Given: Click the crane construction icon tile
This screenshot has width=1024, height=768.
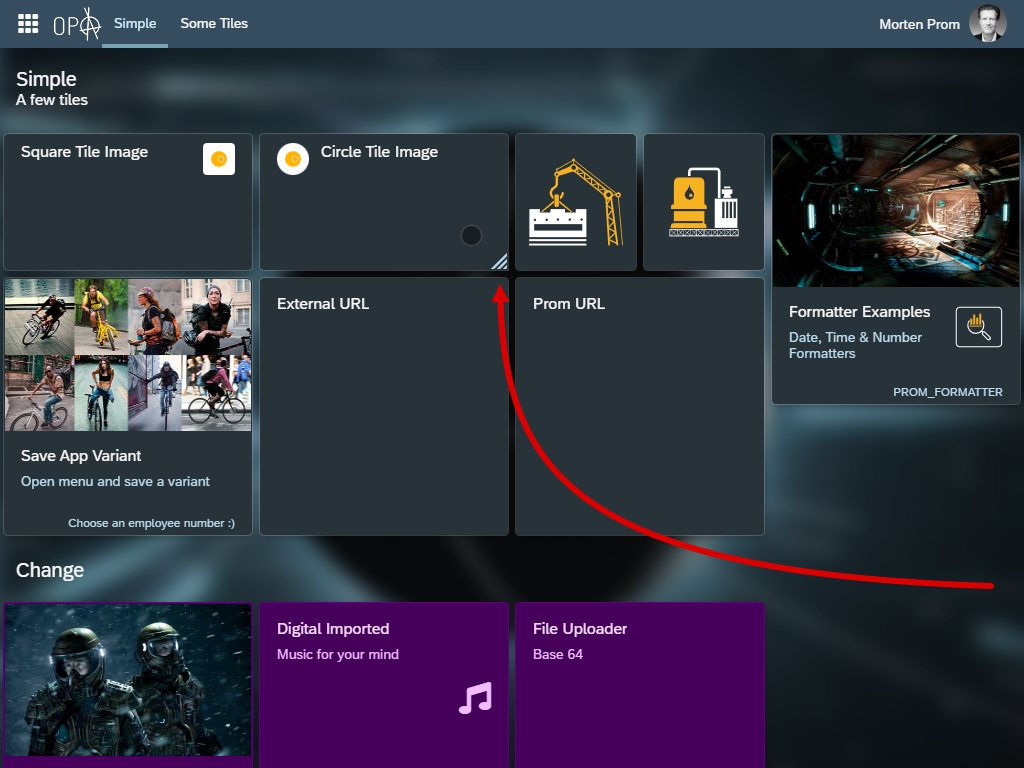Looking at the screenshot, I should pos(575,202).
